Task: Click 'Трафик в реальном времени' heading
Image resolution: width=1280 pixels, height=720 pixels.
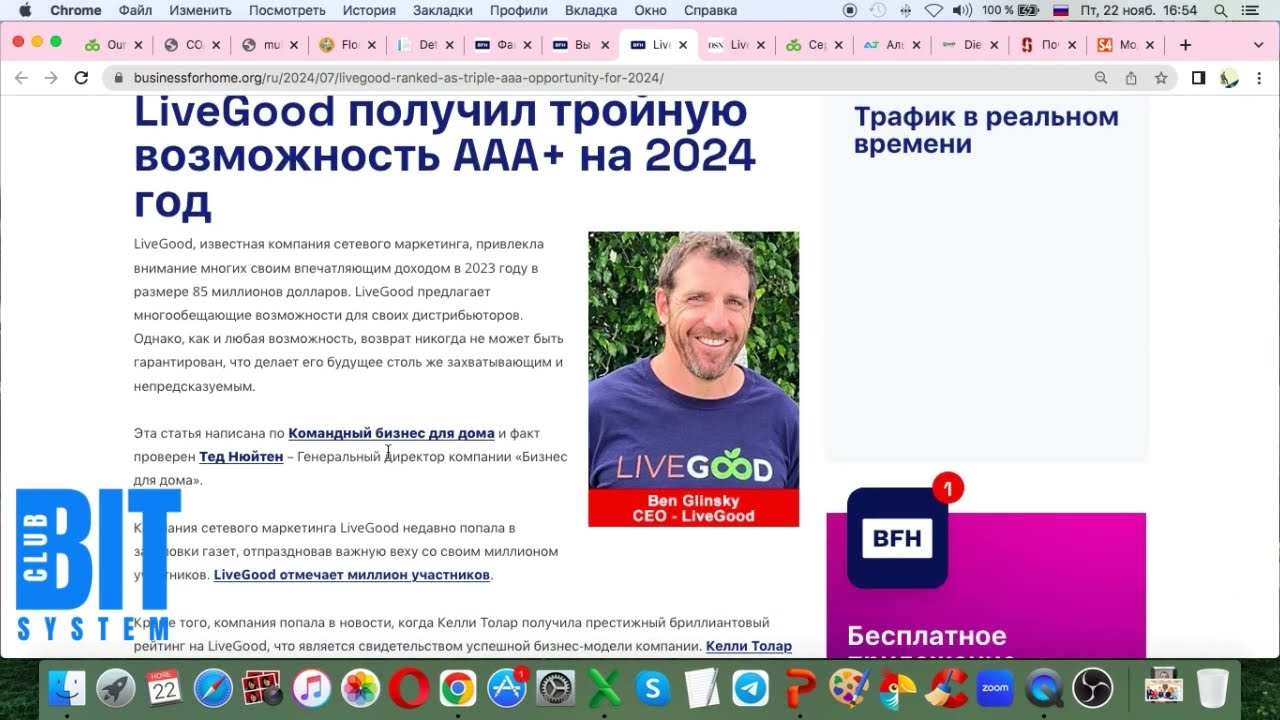Action: pyautogui.click(x=986, y=130)
